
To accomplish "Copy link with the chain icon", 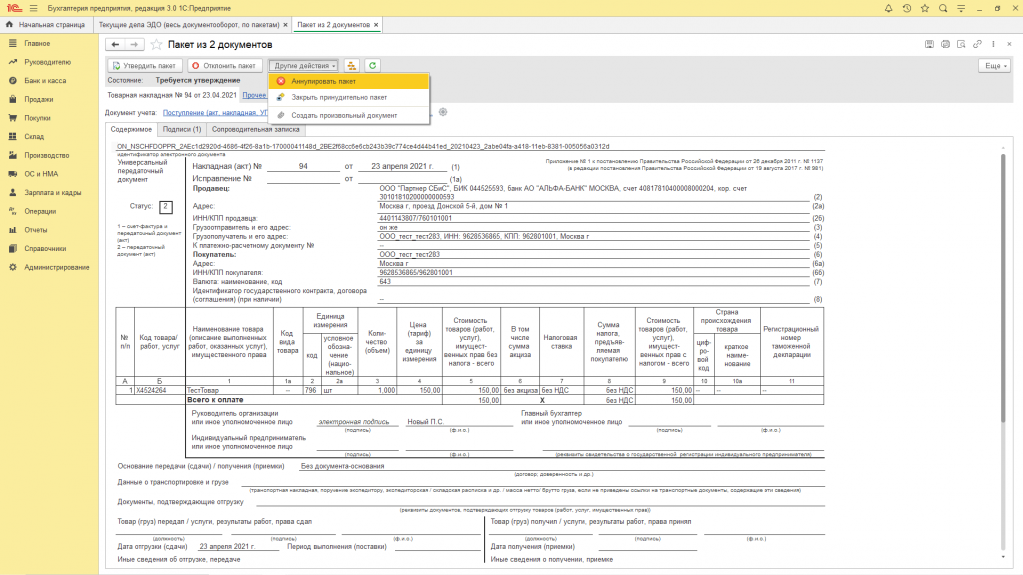I will pyautogui.click(x=975, y=45).
